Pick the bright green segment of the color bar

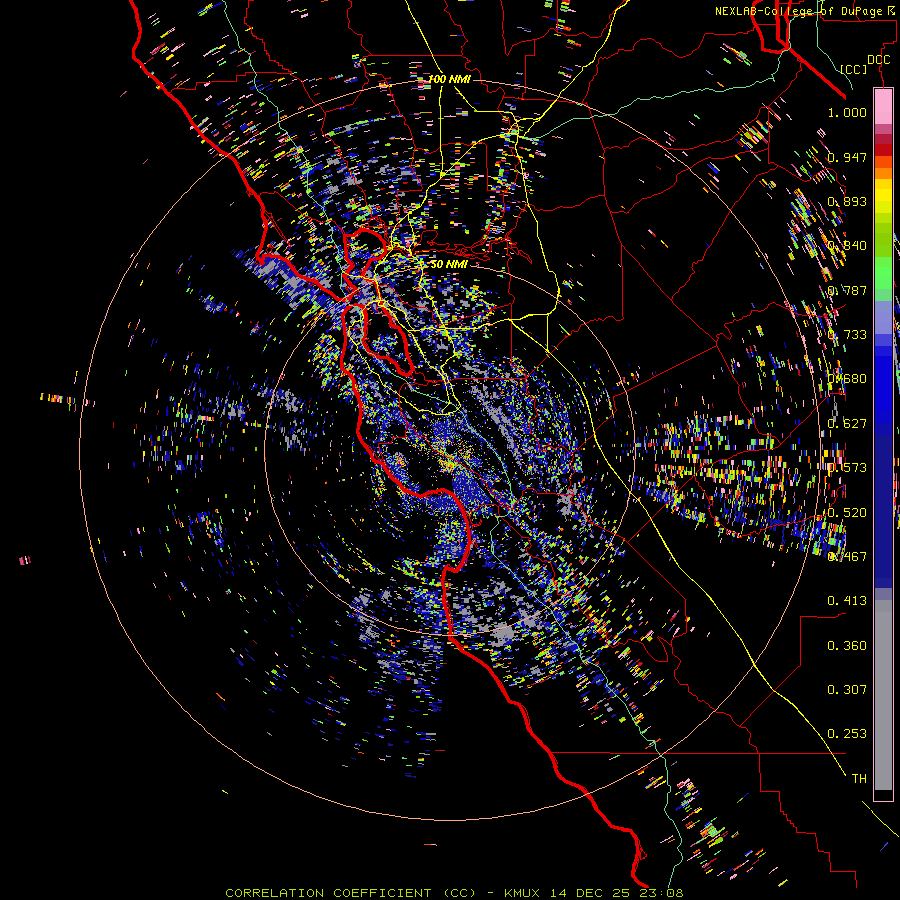(883, 273)
